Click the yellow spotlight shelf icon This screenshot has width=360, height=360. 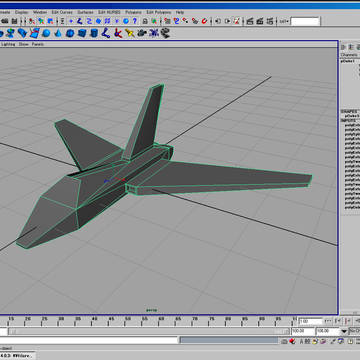coord(130,33)
